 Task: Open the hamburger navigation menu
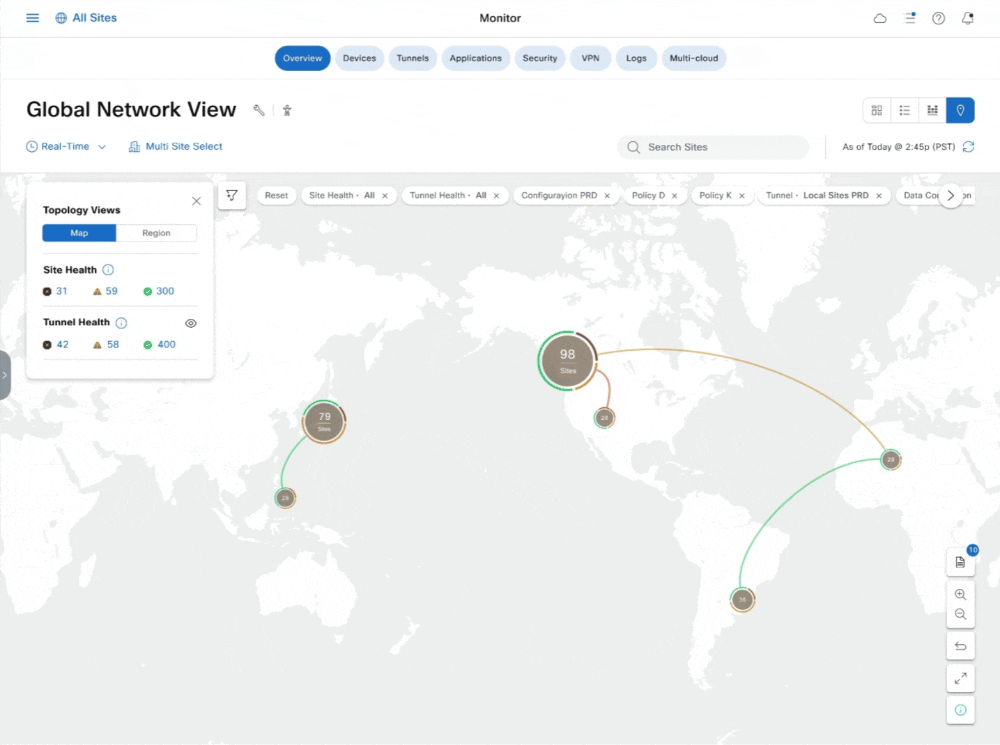click(33, 18)
